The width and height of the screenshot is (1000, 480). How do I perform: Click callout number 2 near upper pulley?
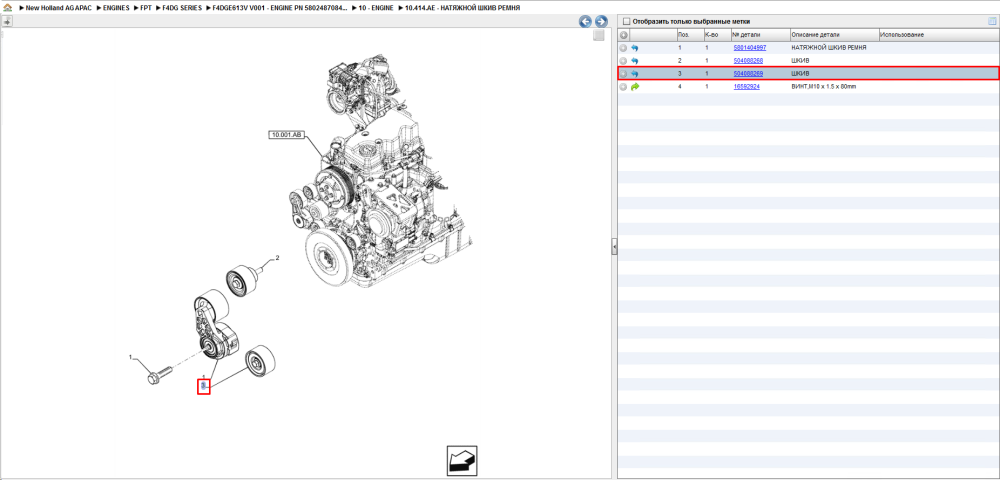[x=277, y=258]
